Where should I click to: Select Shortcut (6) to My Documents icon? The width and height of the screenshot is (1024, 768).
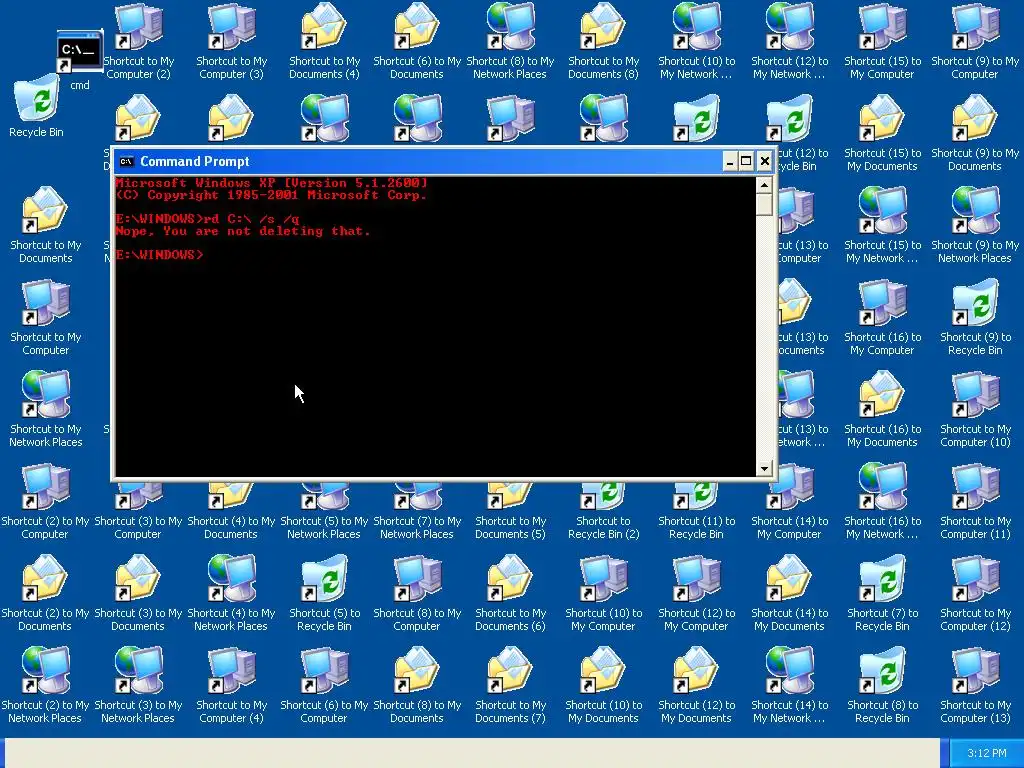click(x=417, y=27)
